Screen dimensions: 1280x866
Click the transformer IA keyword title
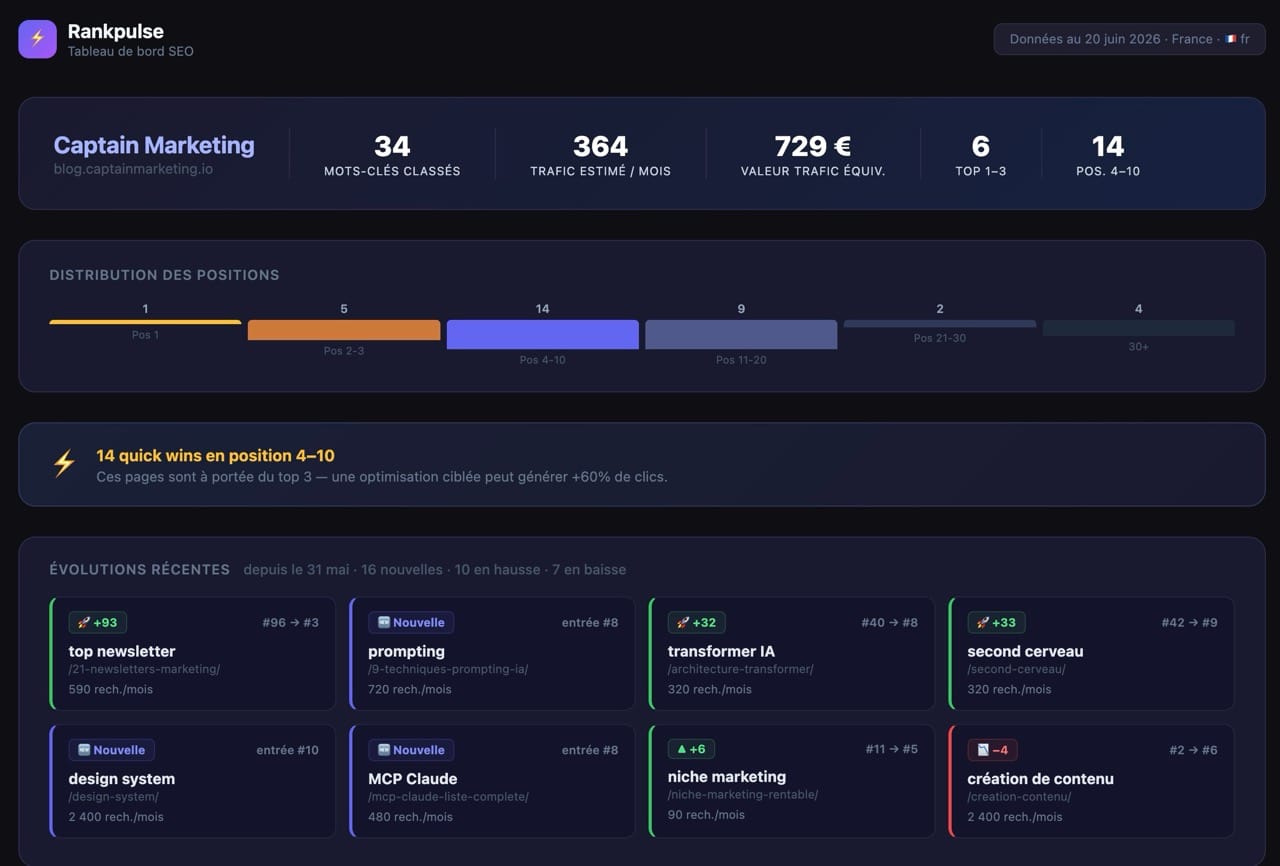[721, 651]
